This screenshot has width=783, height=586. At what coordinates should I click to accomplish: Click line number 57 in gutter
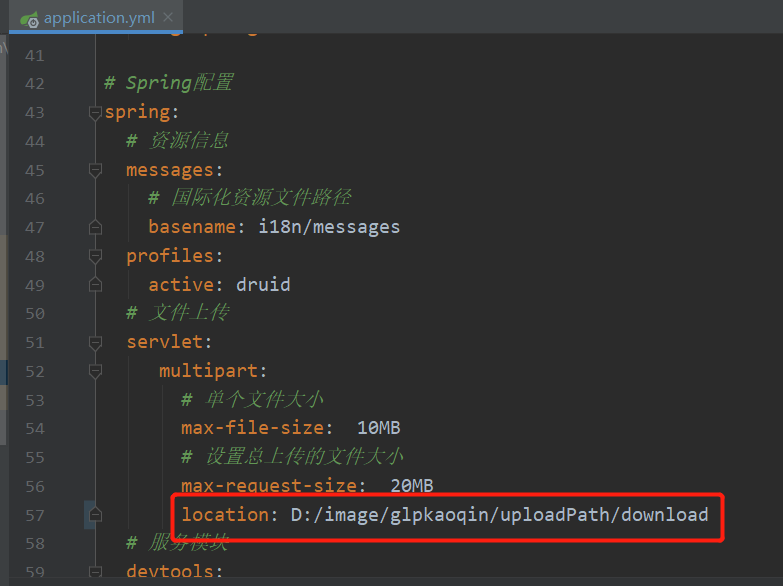pos(35,515)
